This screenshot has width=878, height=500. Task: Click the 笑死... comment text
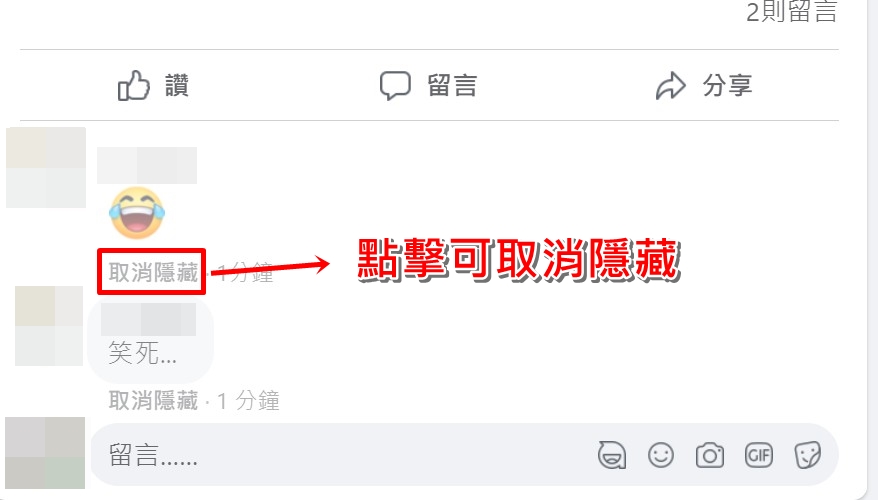tap(142, 353)
